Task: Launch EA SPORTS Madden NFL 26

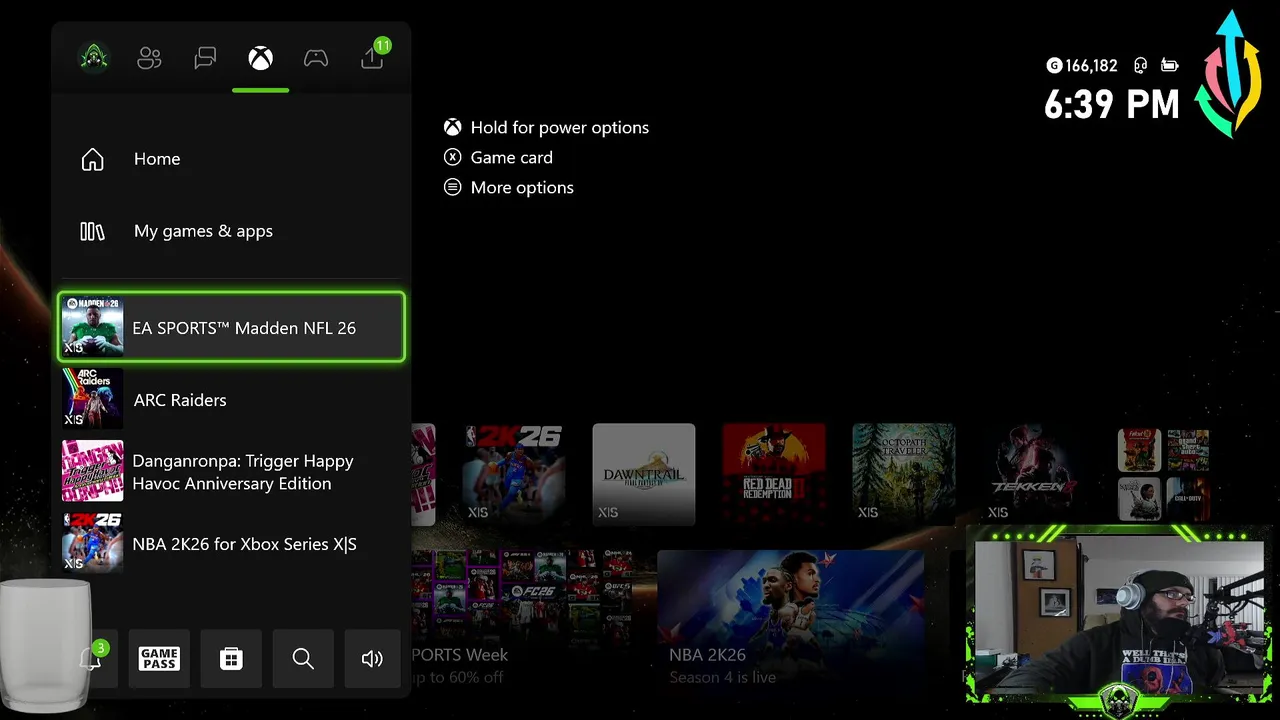Action: click(232, 327)
